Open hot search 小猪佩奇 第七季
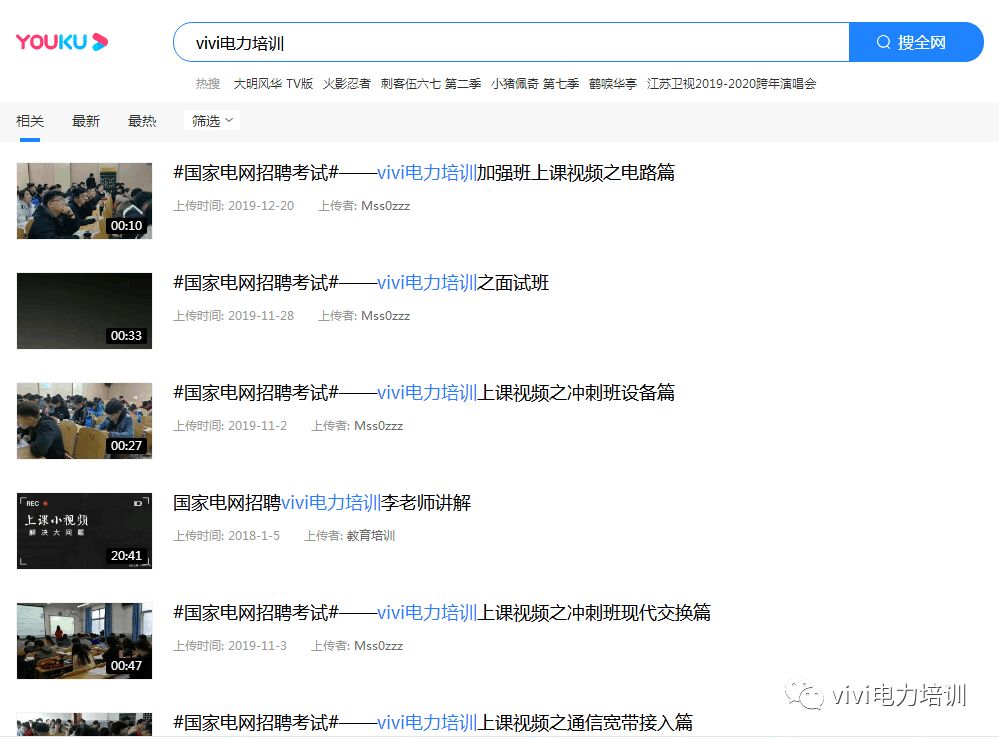The image size is (999, 739). point(535,83)
